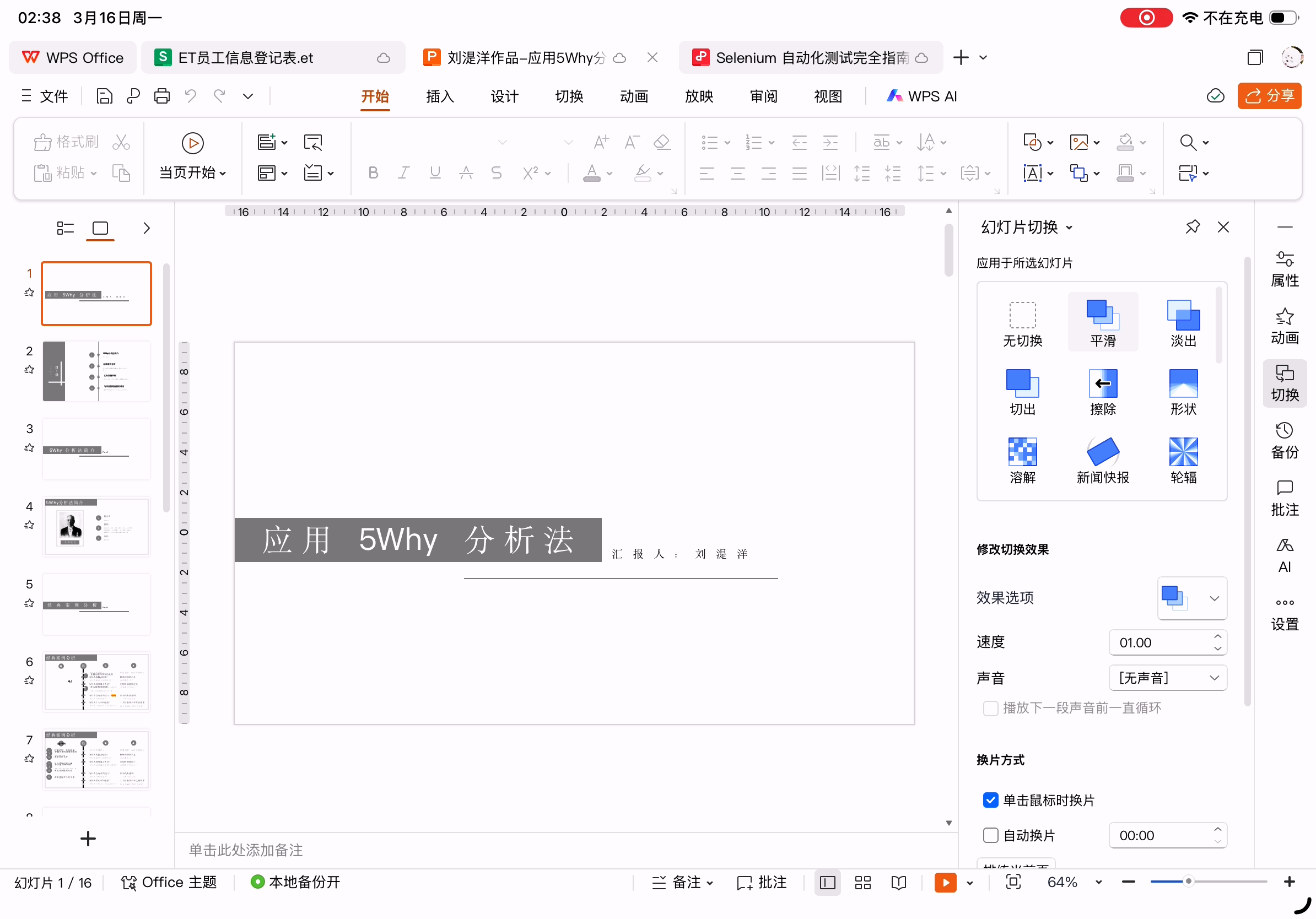Select the 溶解 (Dissolve) transition icon
Image resolution: width=1316 pixels, height=919 pixels.
tap(1022, 451)
